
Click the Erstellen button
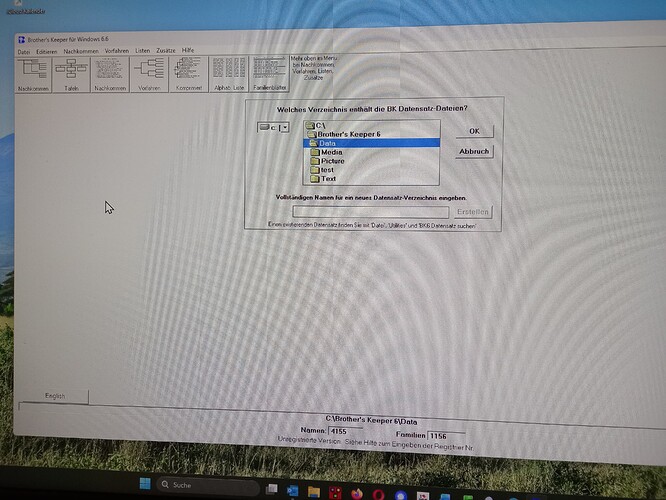pos(473,212)
